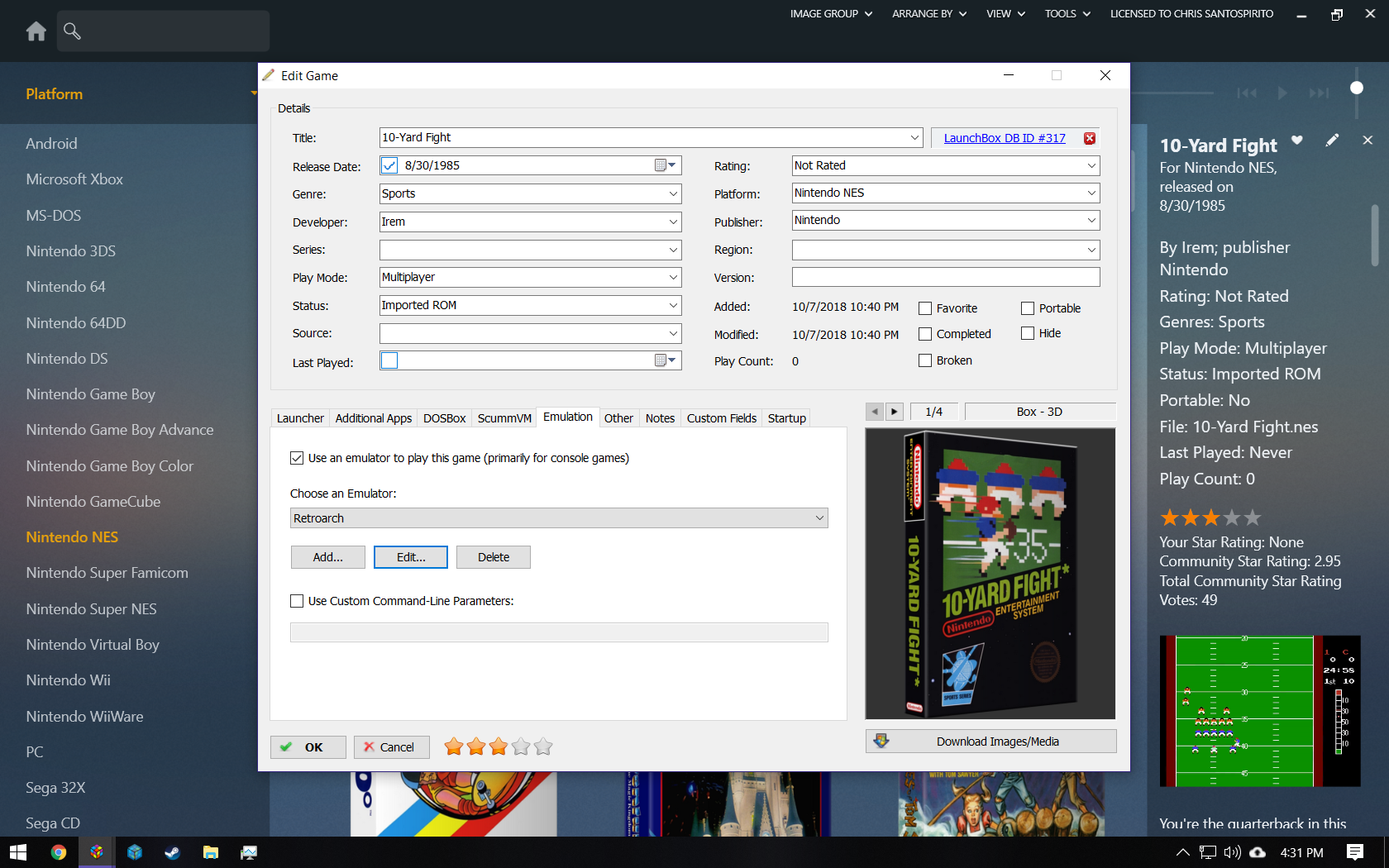Uncheck the Release Date checkbox
1389x868 pixels.
point(389,165)
